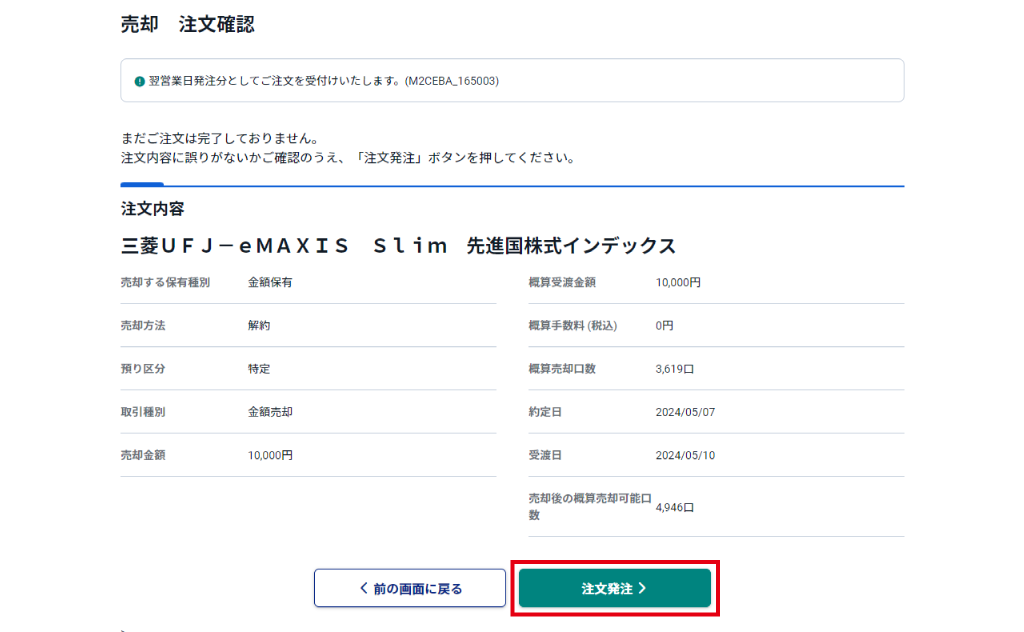
Task: Click the 概算受渡金額 label
Action: pos(562,283)
